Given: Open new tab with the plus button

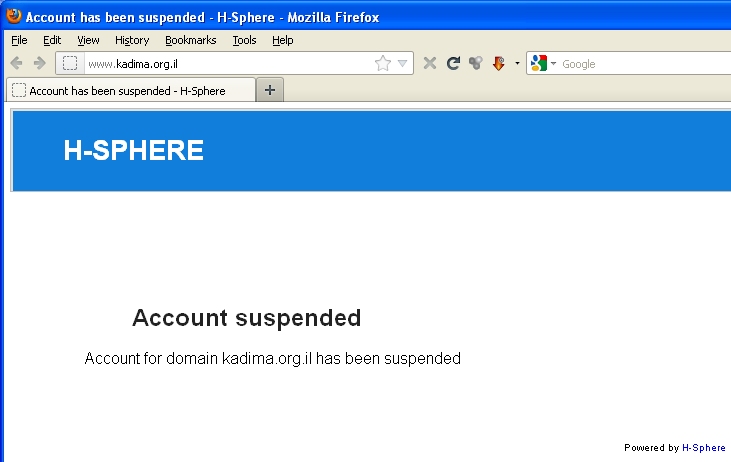Looking at the screenshot, I should pyautogui.click(x=270, y=90).
